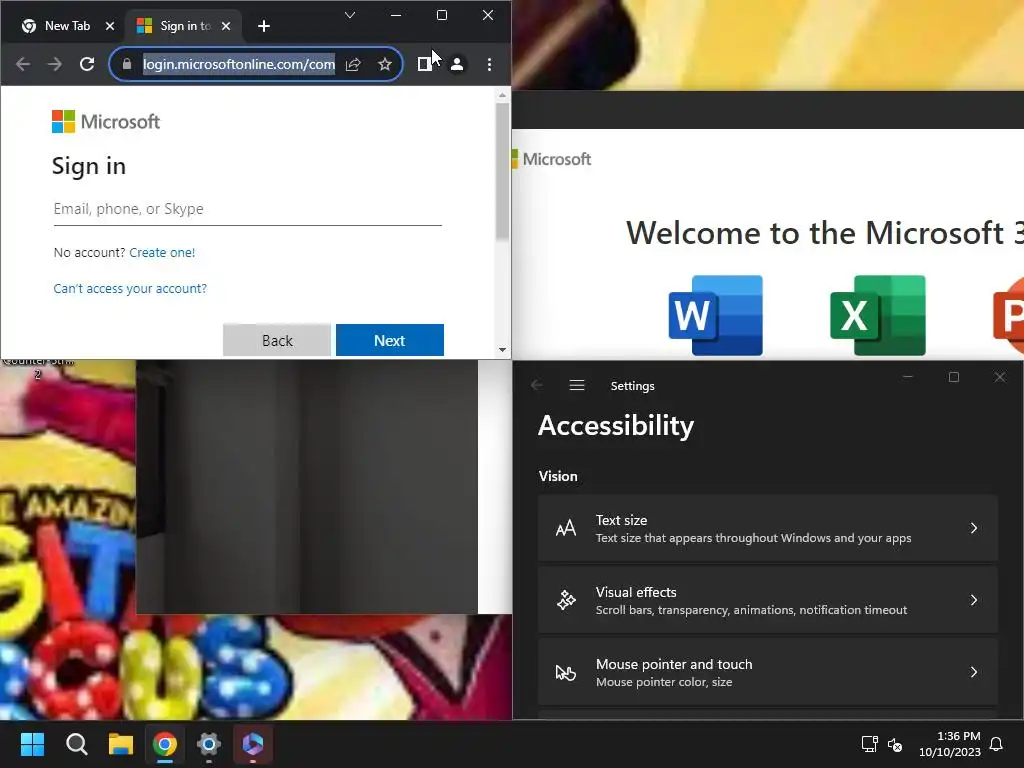
Task: Open a new Chrome tab
Action: click(x=264, y=26)
